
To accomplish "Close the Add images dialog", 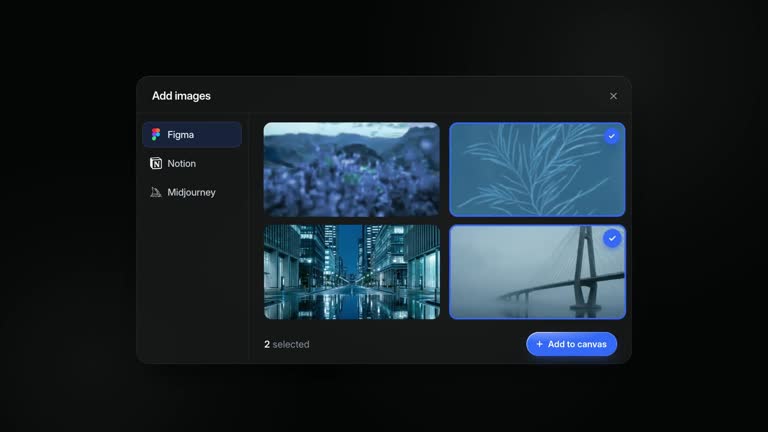I will (613, 96).
